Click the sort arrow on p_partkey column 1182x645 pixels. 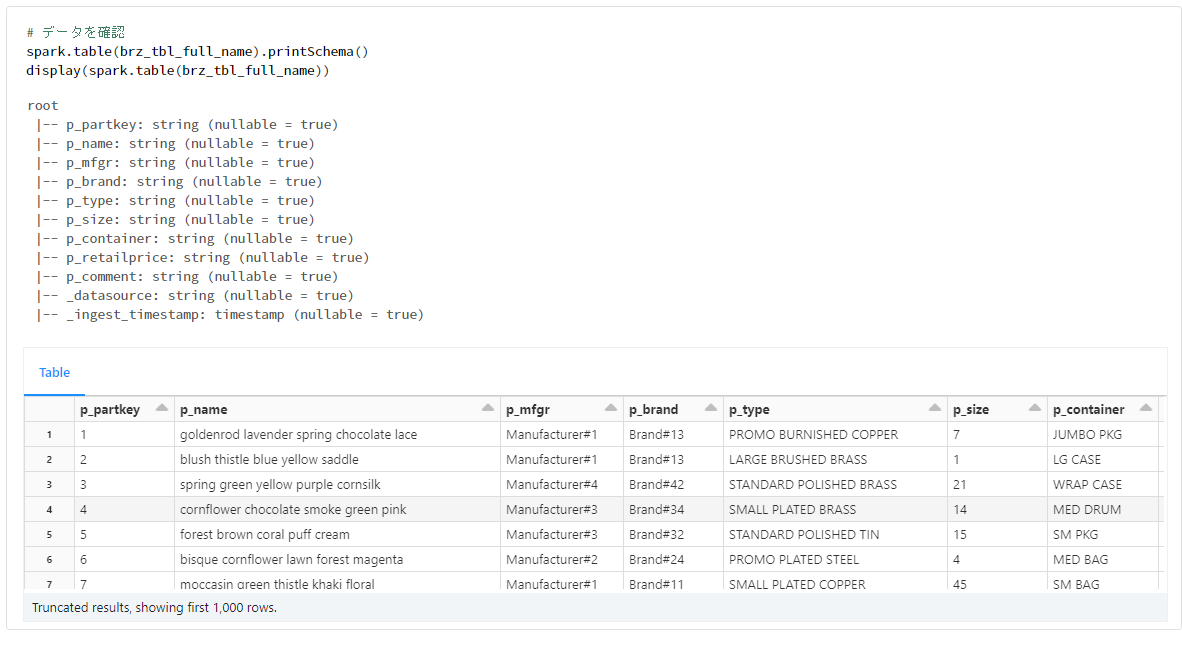click(160, 407)
